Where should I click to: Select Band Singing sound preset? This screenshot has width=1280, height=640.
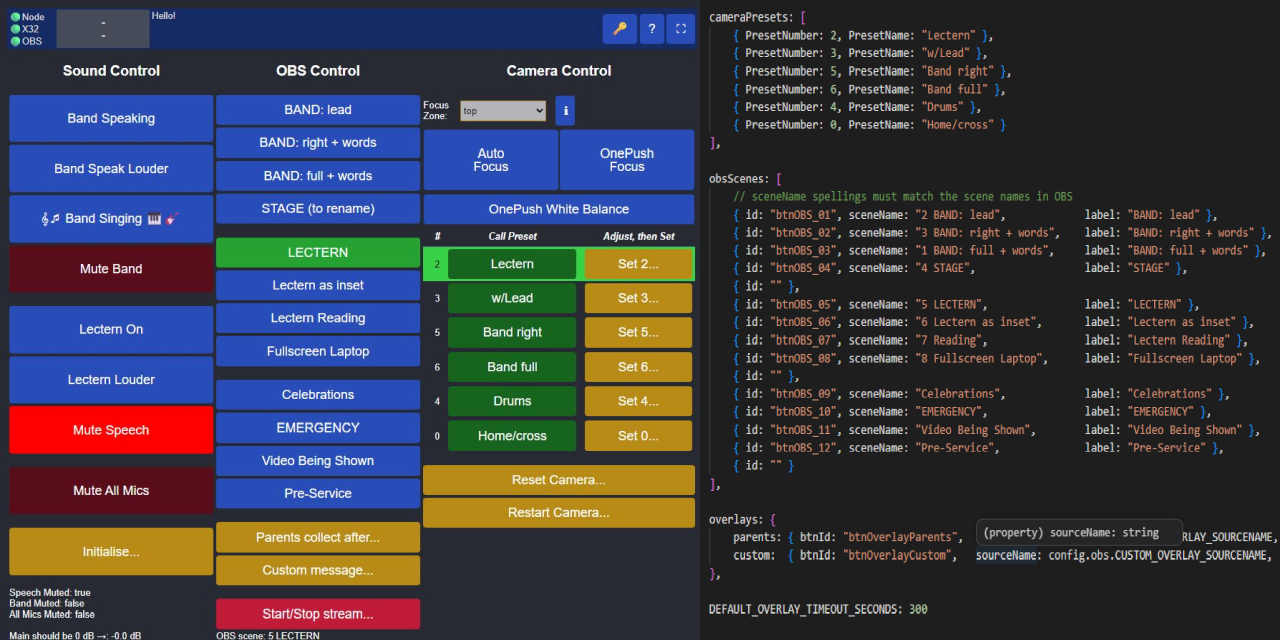pos(111,219)
